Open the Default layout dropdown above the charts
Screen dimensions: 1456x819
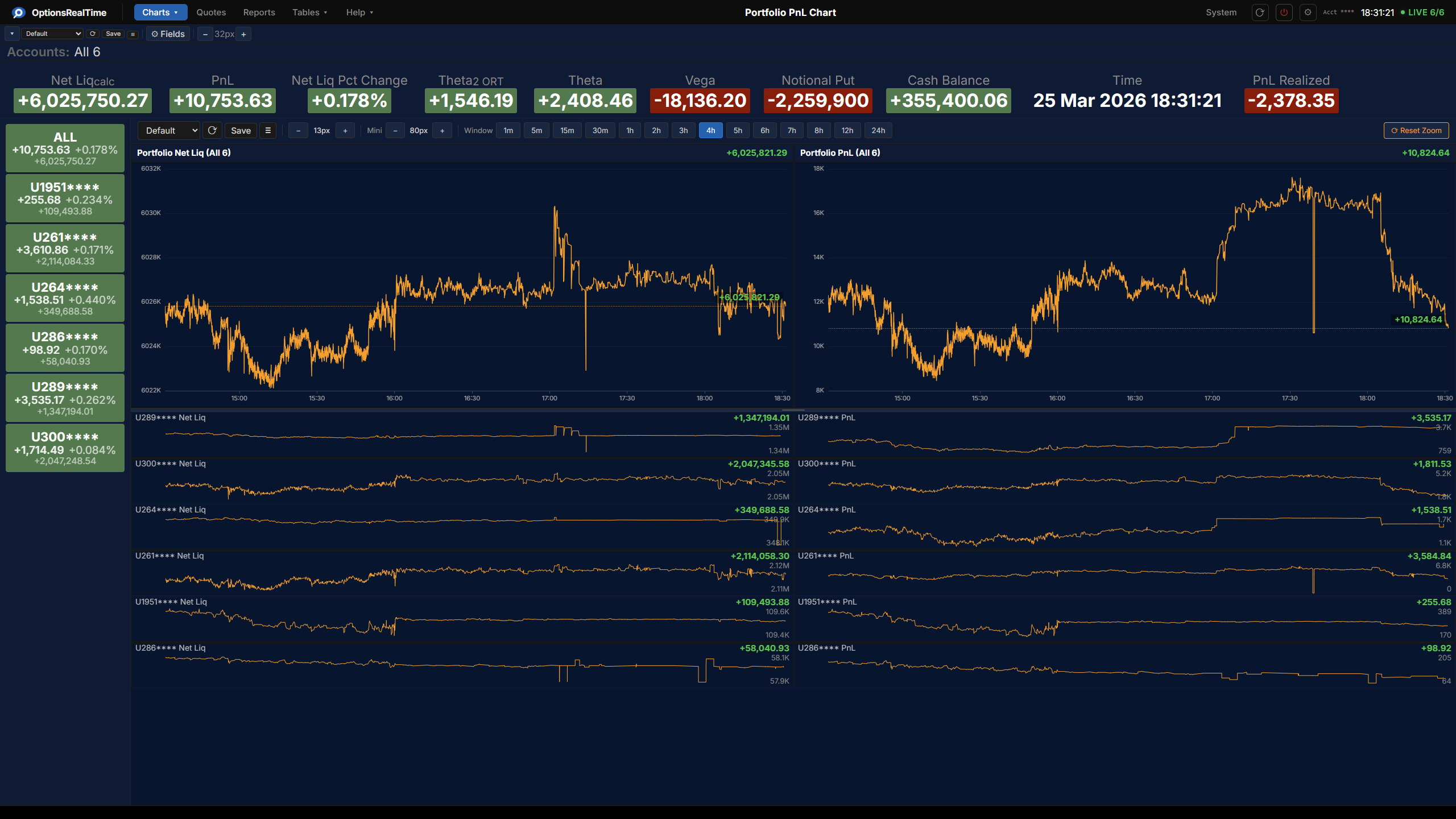168,130
